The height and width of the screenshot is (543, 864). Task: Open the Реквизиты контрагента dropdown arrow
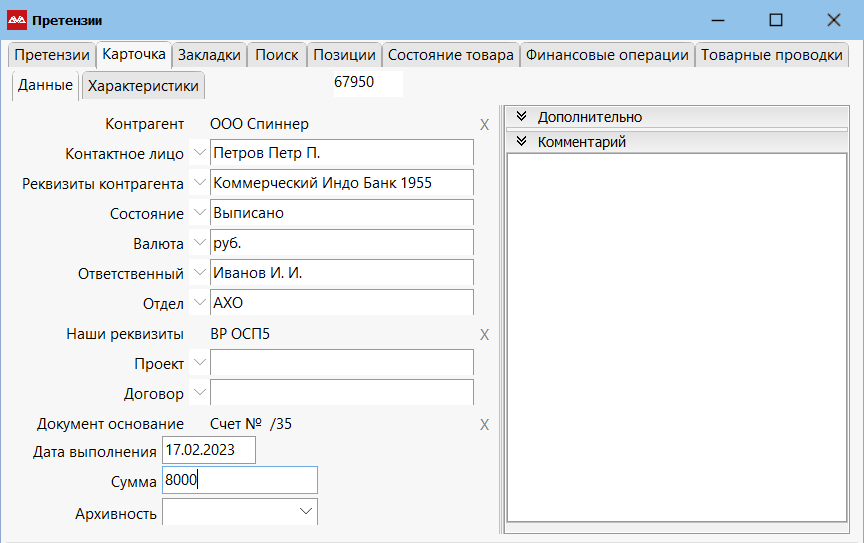[x=198, y=183]
